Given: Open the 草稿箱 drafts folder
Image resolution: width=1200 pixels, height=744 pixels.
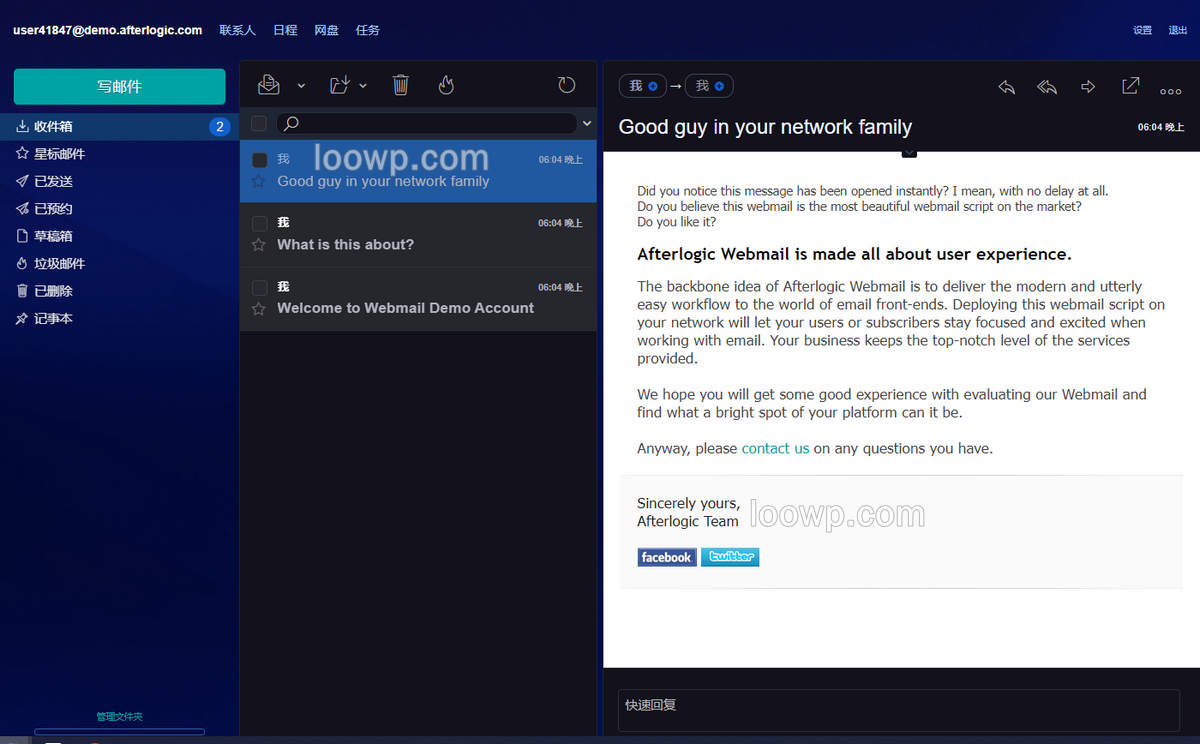Looking at the screenshot, I should (119, 236).
